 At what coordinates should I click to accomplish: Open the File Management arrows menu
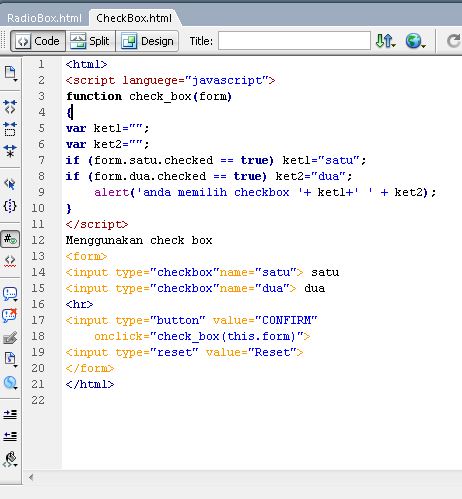click(x=385, y=41)
